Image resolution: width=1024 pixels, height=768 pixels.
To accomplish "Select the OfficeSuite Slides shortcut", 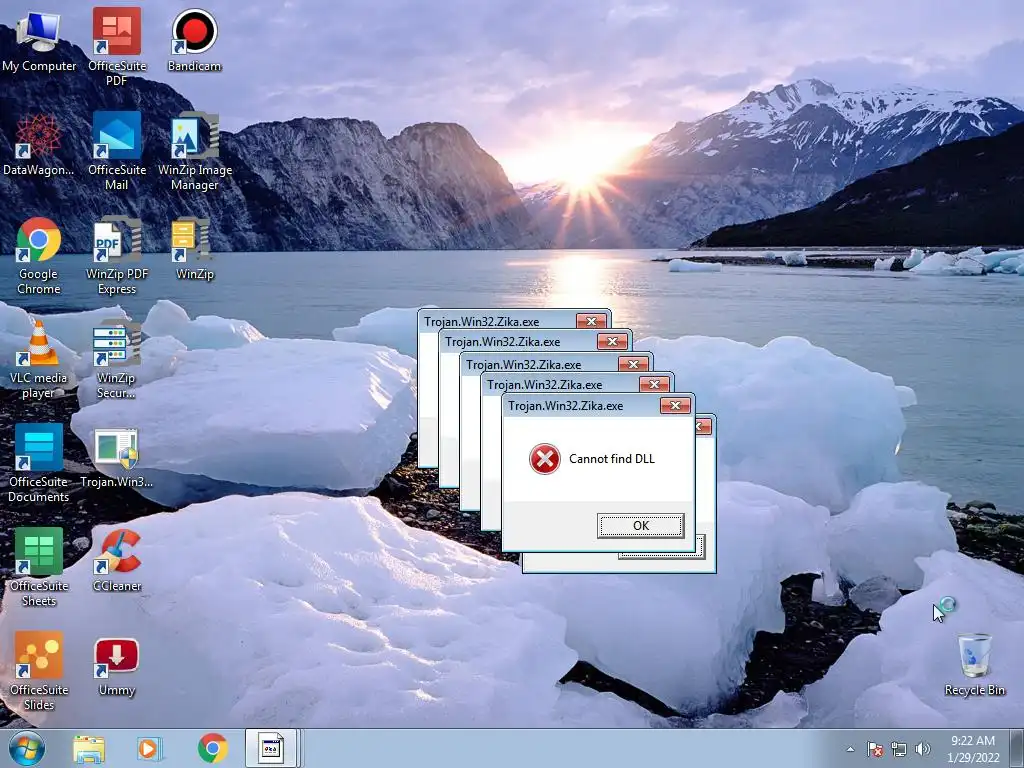I will [x=39, y=670].
